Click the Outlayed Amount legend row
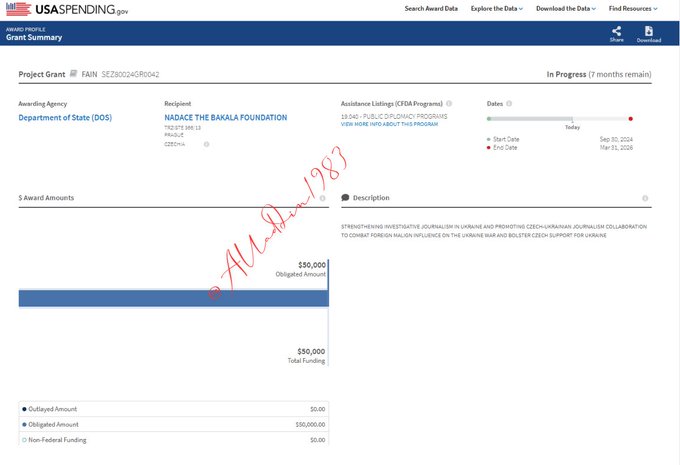The image size is (680, 465). click(173, 409)
